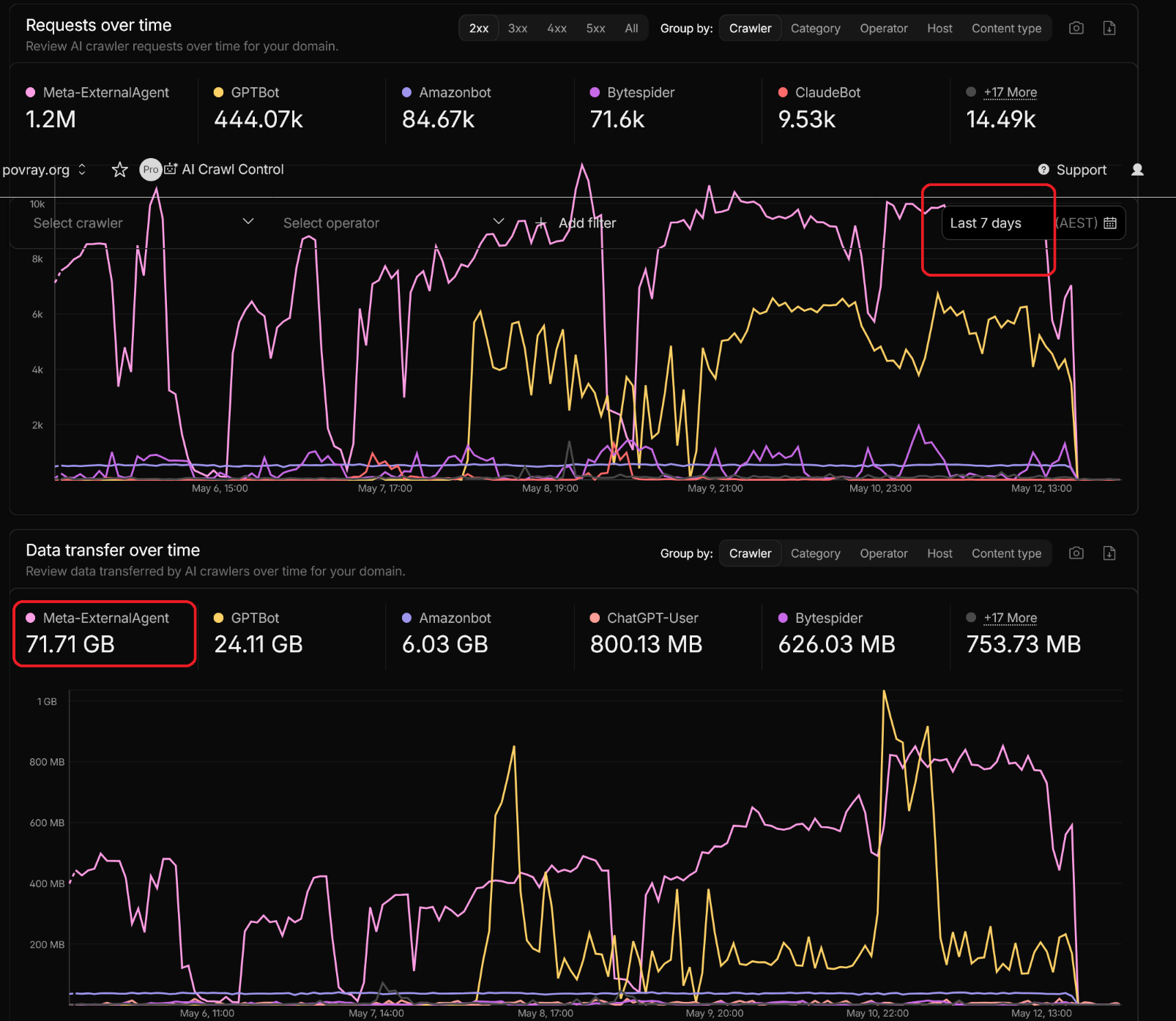Filter requests by 3xx status codes

point(518,29)
